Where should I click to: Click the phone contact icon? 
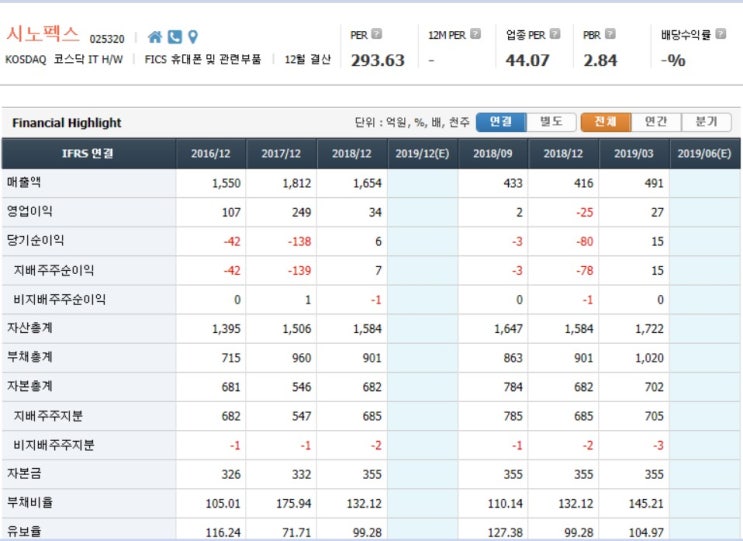(174, 36)
